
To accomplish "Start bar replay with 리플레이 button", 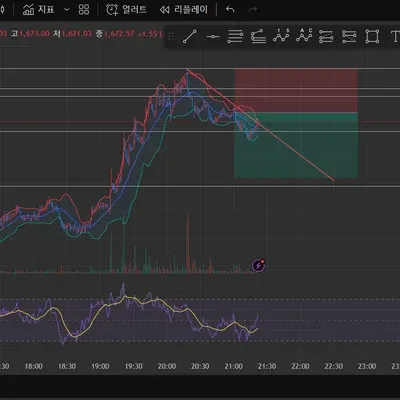I will point(184,9).
